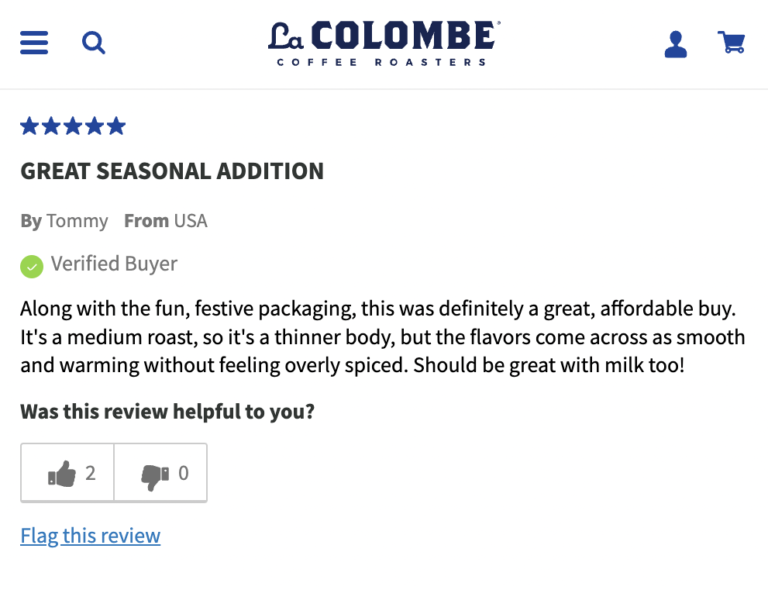Image resolution: width=768 pixels, height=590 pixels.
Task: Click the reviewer location USA
Action: pyautogui.click(x=190, y=221)
